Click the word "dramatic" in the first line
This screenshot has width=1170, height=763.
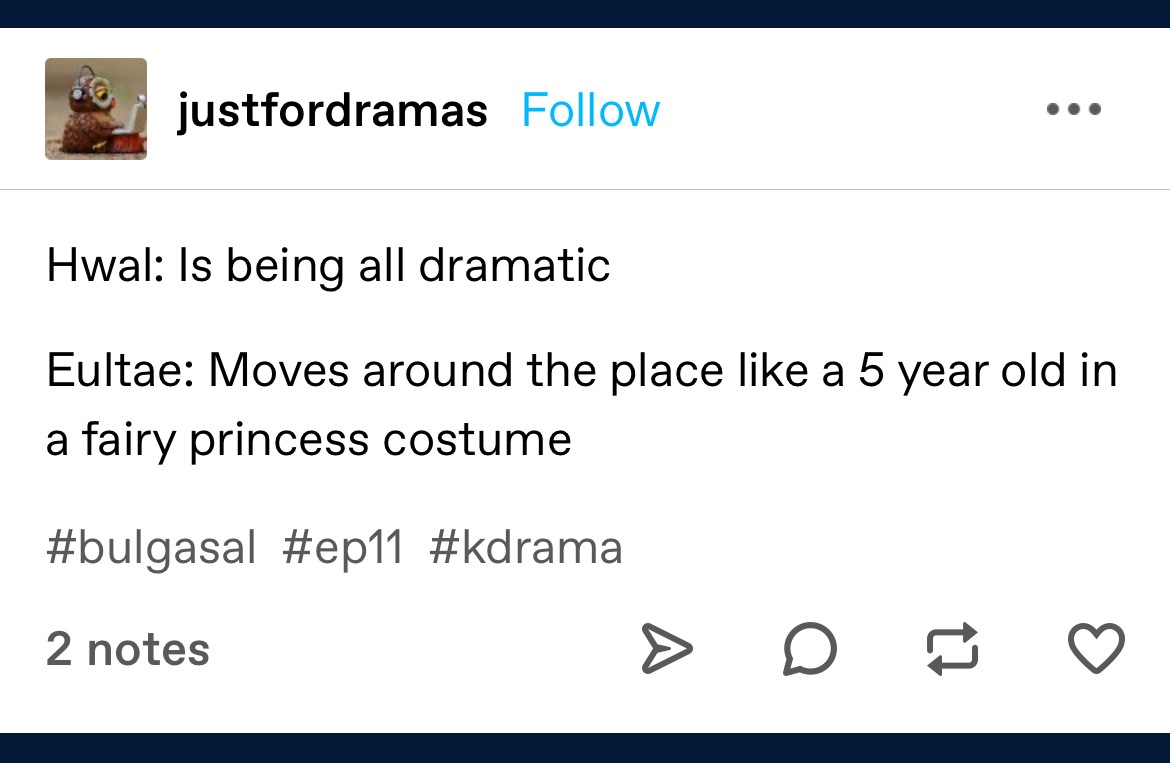point(513,265)
